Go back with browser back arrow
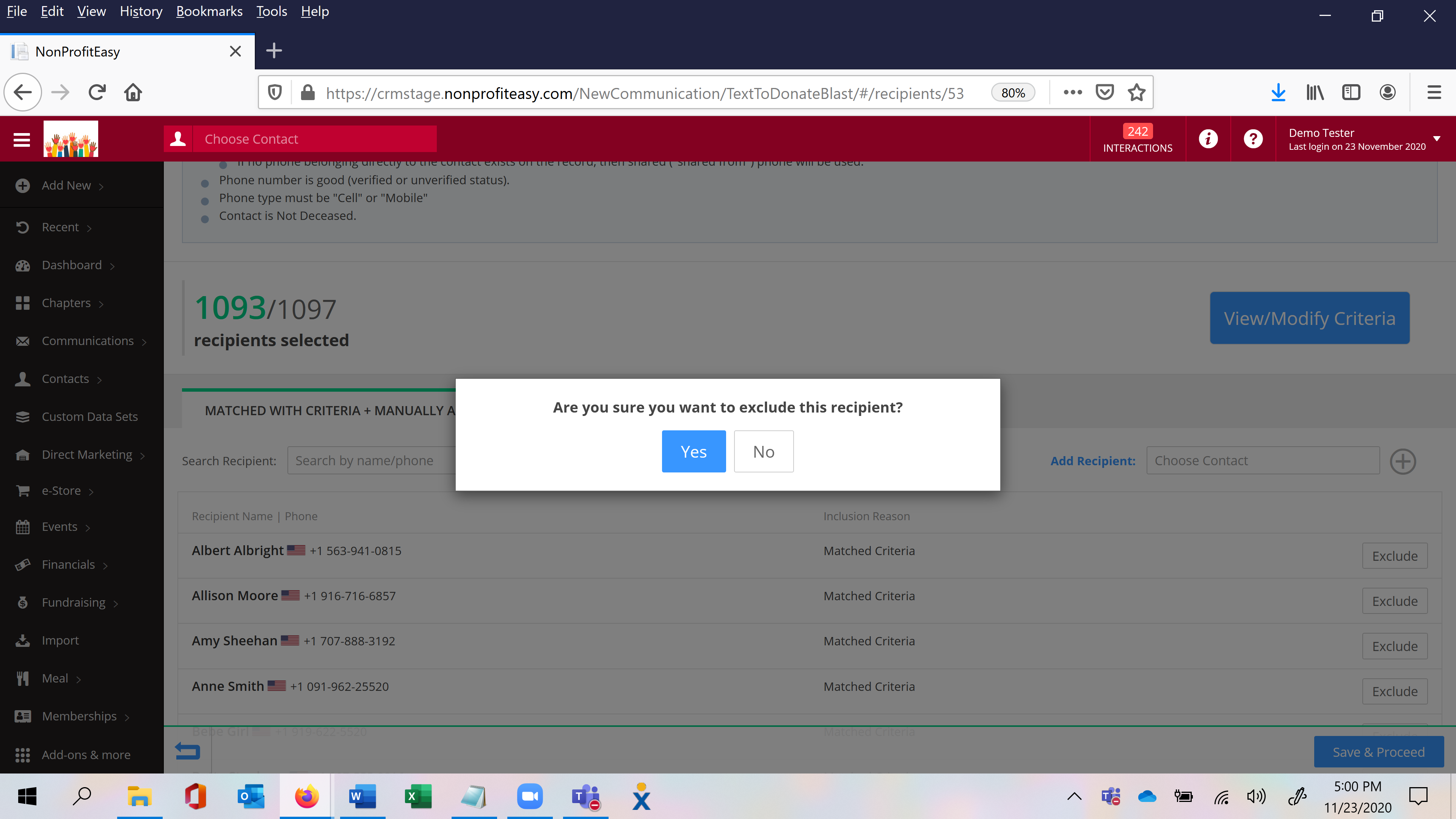The width and height of the screenshot is (1456, 819). (23, 92)
